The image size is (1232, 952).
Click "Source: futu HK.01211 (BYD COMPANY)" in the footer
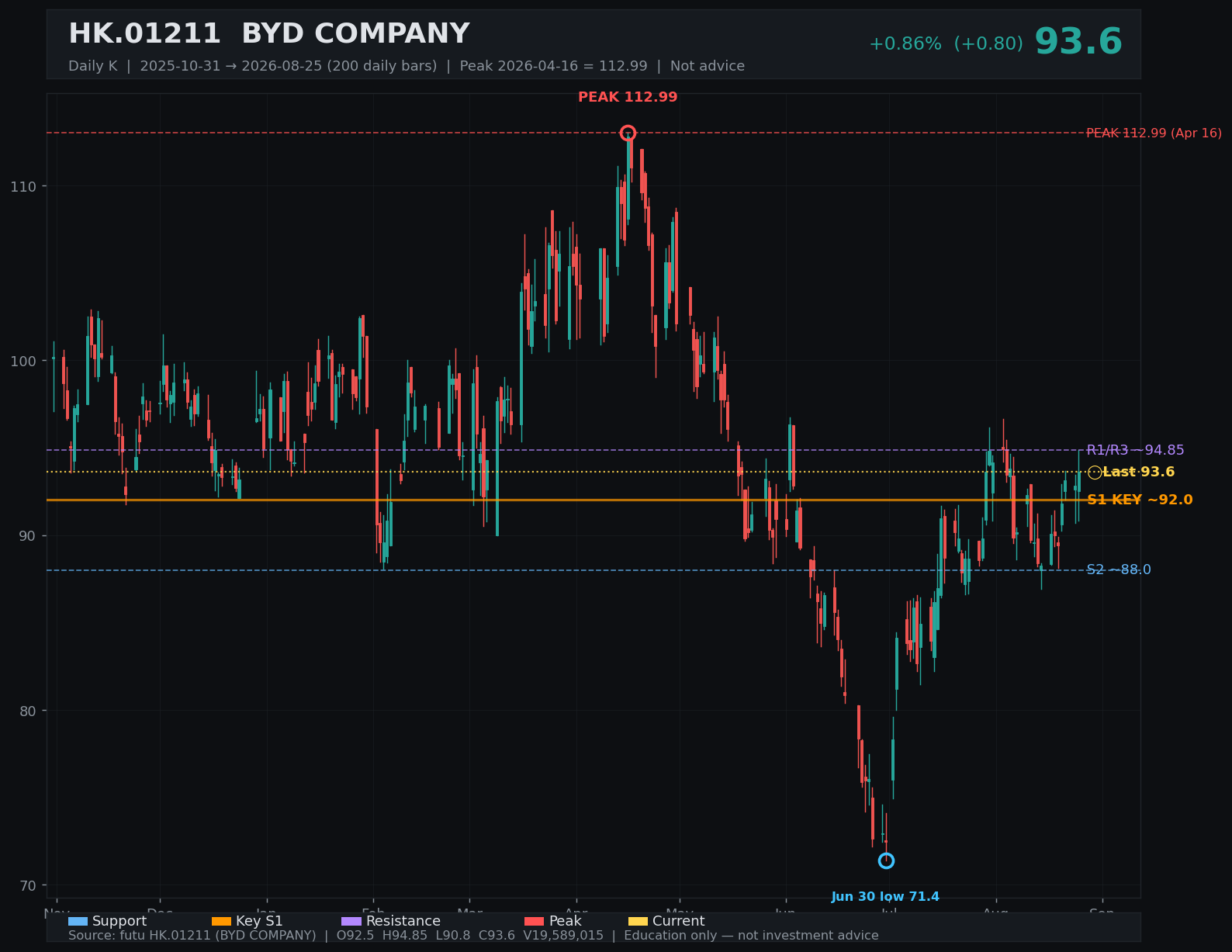[x=192, y=936]
